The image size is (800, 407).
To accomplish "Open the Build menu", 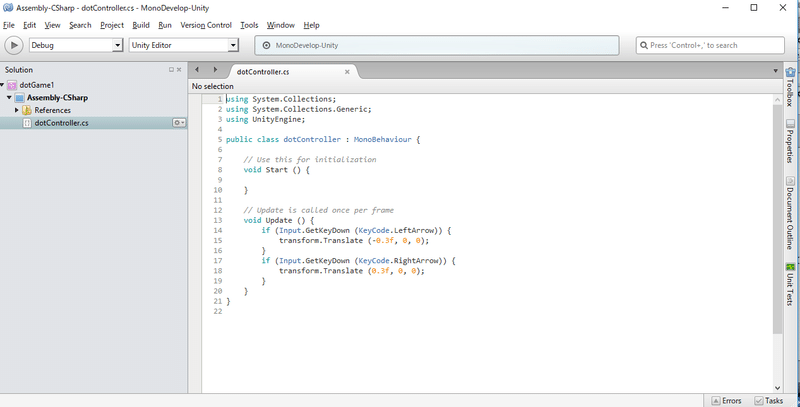I will click(141, 25).
